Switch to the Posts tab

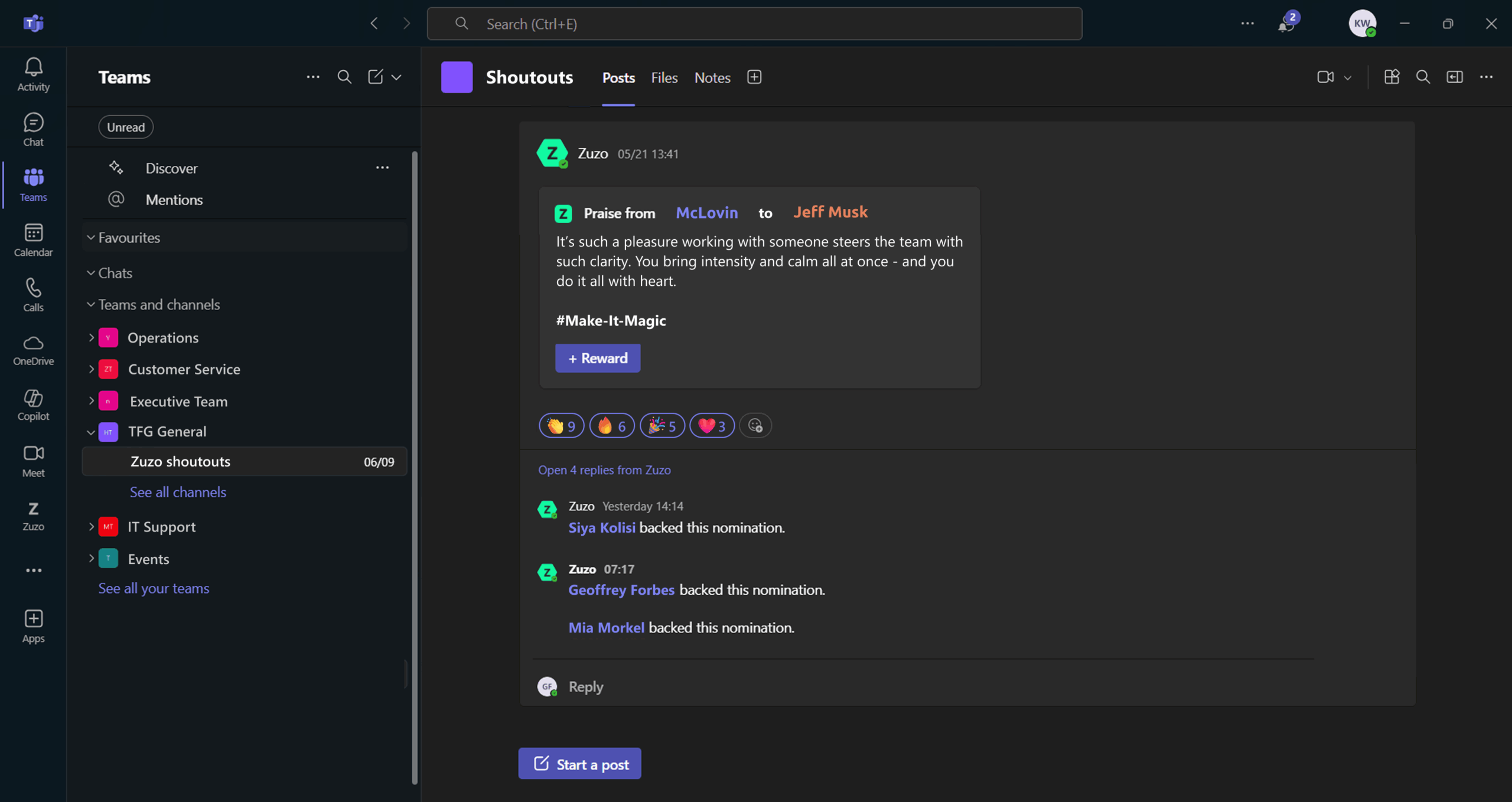[x=618, y=77]
